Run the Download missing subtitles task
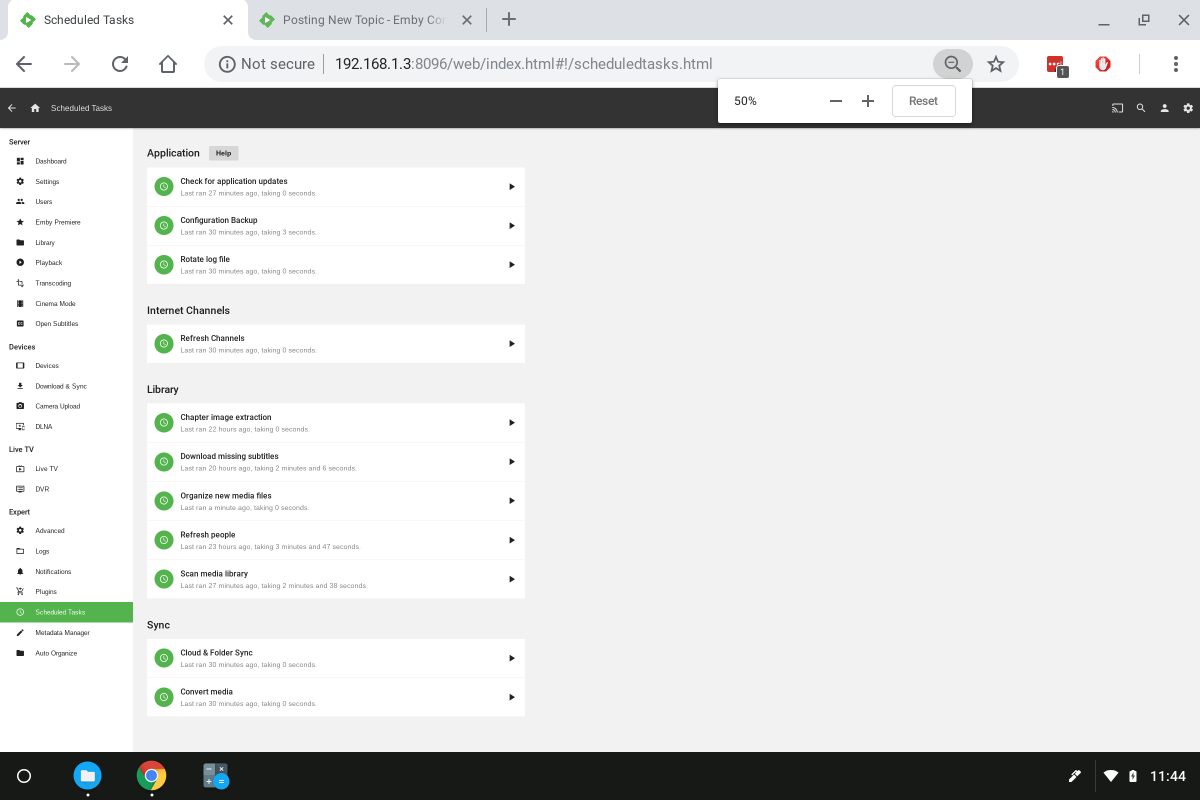Viewport: 1200px width, 800px height. click(511, 461)
